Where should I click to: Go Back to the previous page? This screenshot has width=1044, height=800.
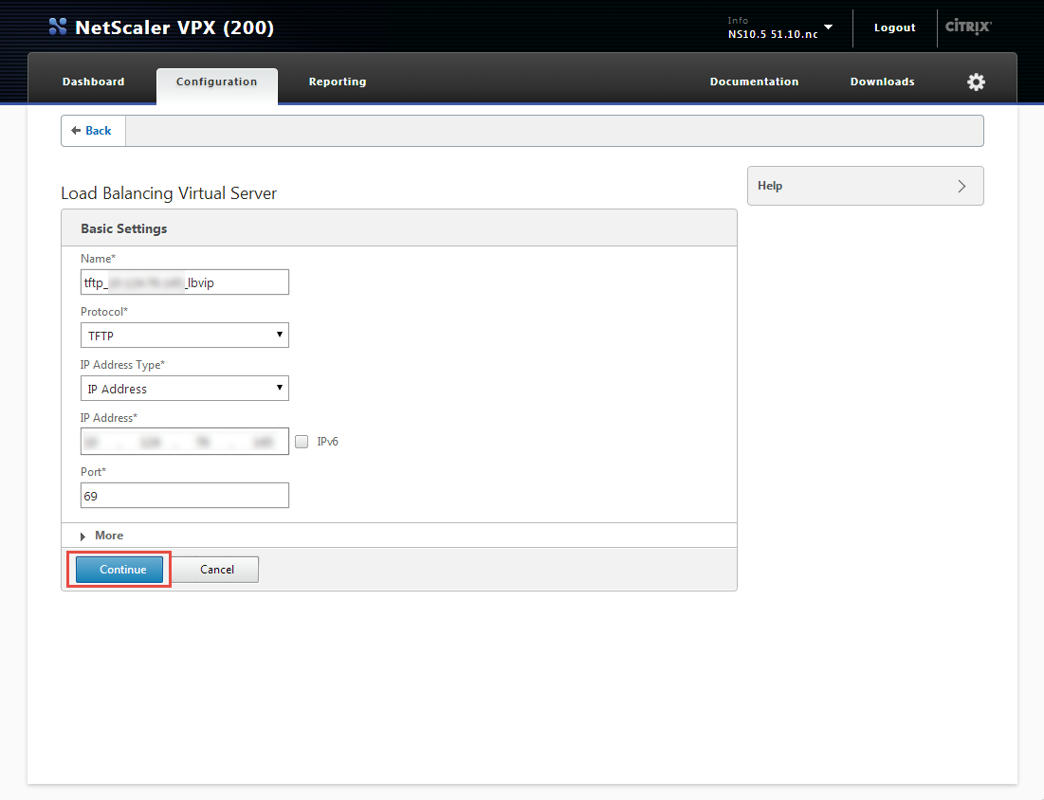pyautogui.click(x=92, y=131)
